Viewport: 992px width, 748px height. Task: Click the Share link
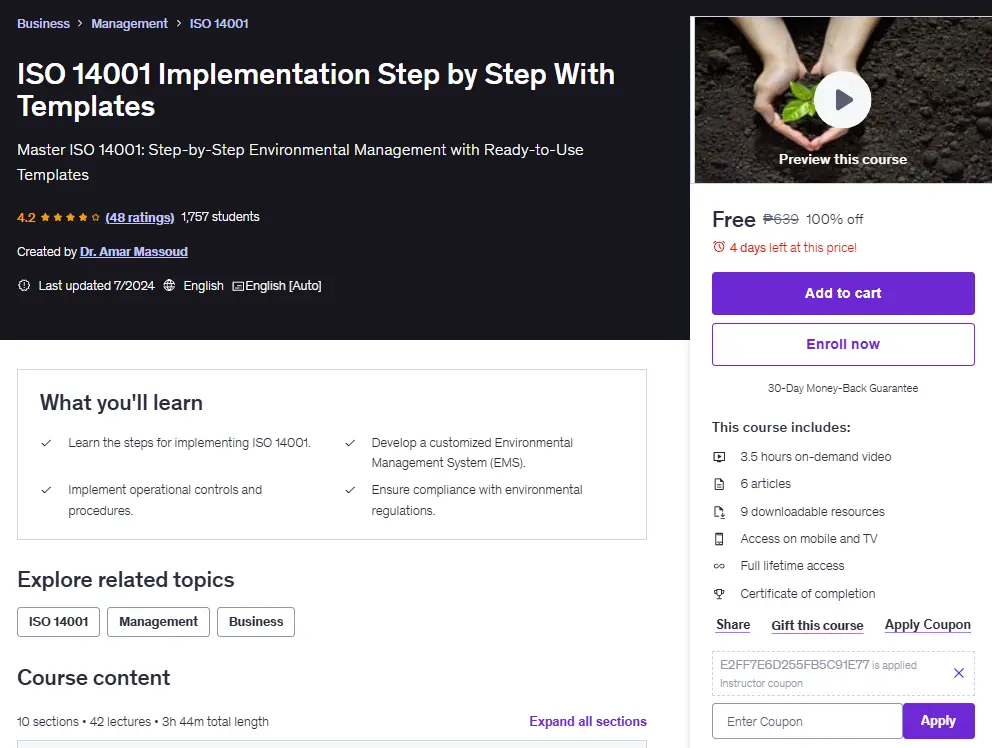(733, 625)
